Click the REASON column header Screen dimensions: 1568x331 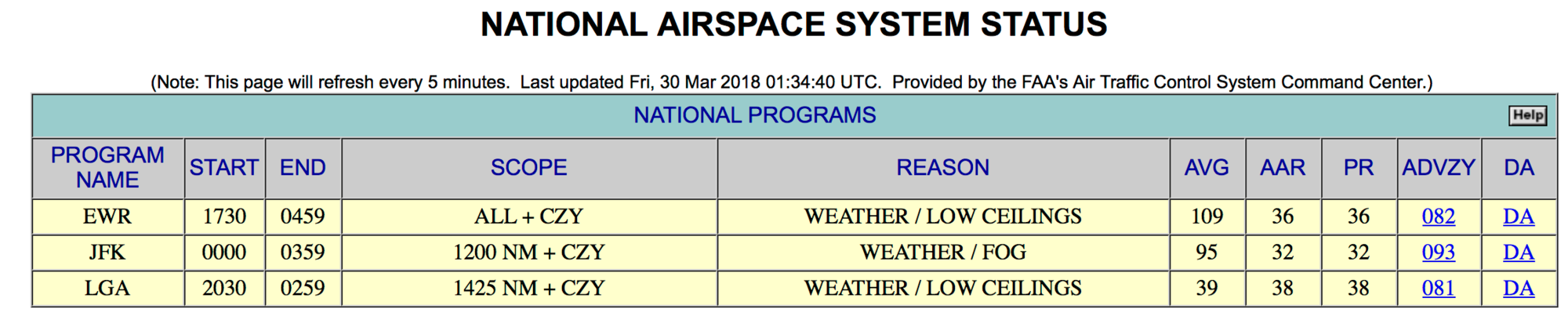pyautogui.click(x=943, y=168)
